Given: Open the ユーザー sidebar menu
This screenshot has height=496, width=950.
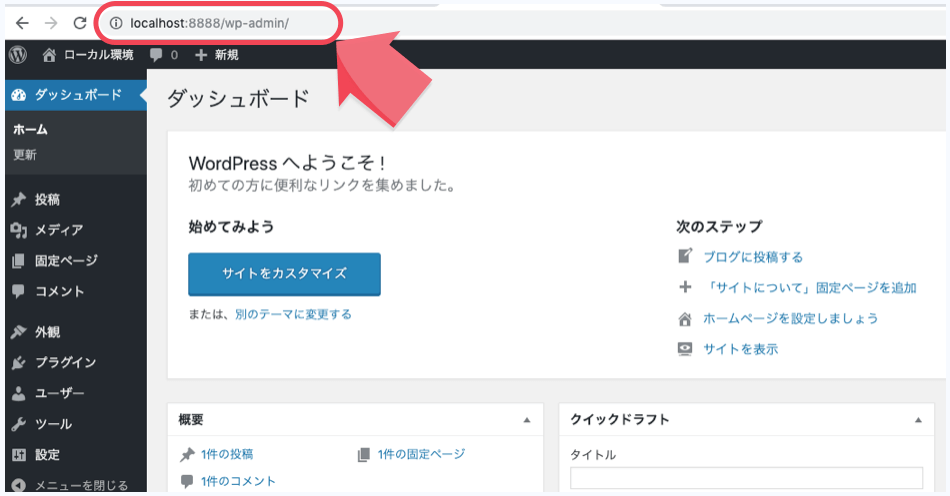Looking at the screenshot, I should (59, 393).
